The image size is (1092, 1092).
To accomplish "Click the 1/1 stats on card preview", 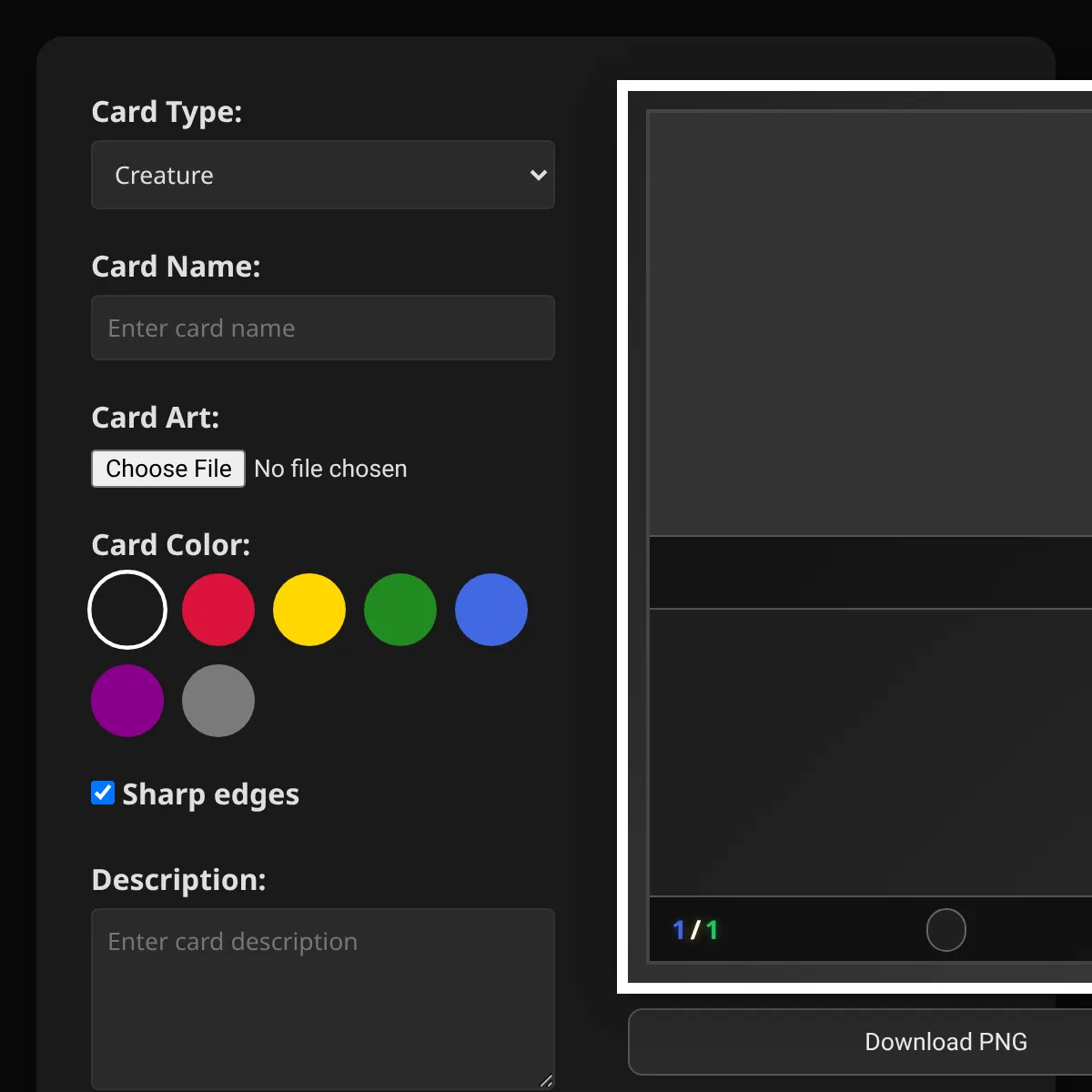I will coord(695,930).
